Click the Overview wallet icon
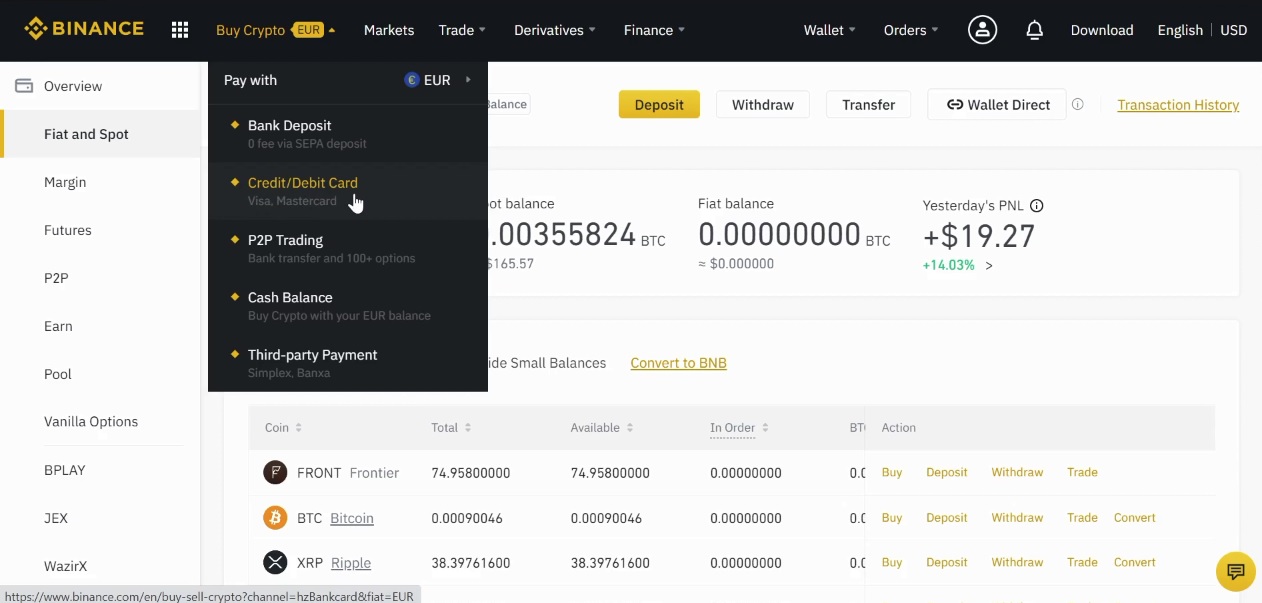This screenshot has width=1262, height=603. coord(24,86)
